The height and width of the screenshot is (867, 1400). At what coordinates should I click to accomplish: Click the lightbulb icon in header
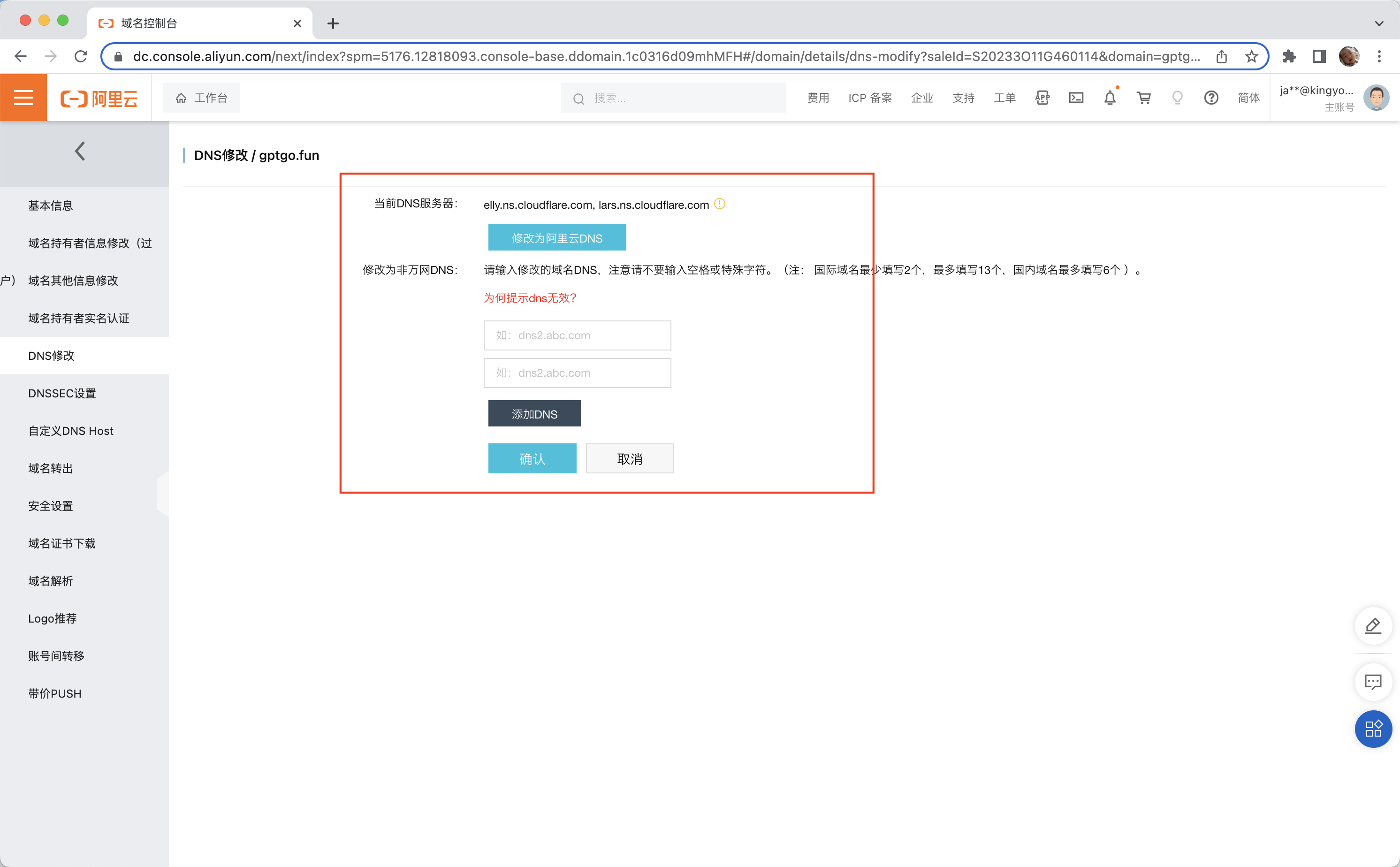1177,98
